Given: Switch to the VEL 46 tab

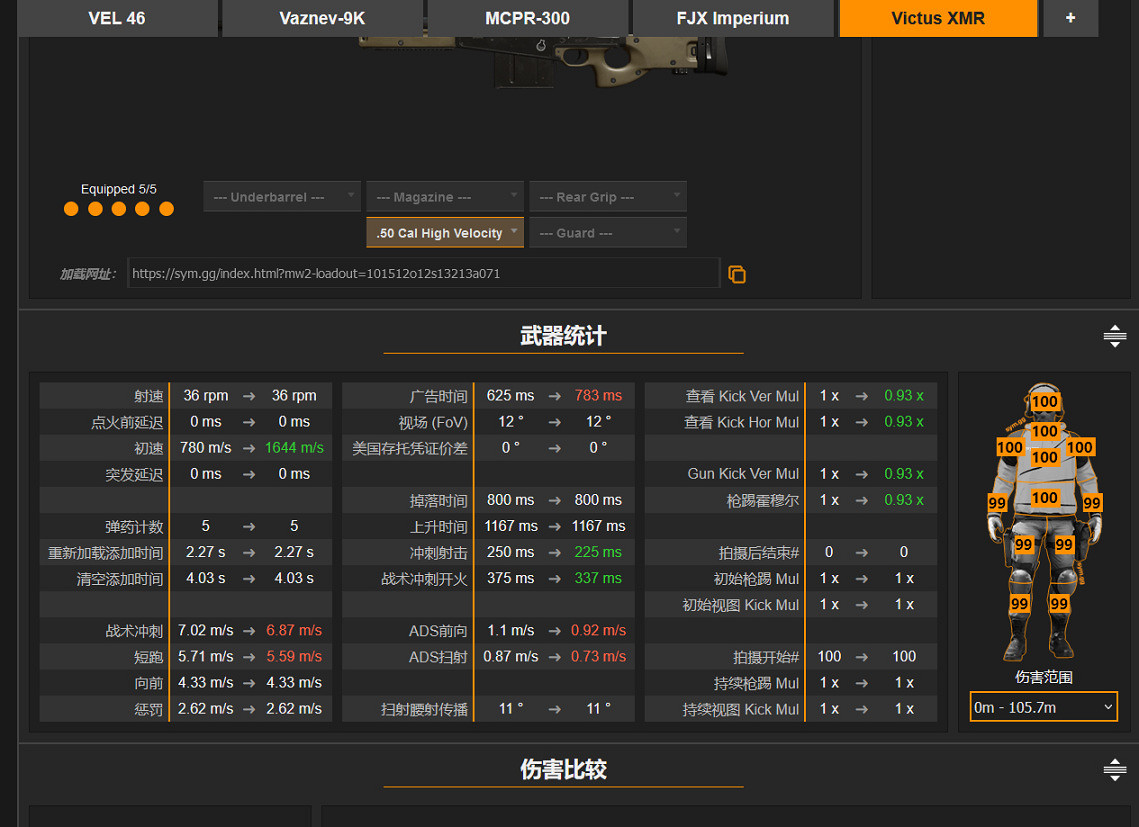Looking at the screenshot, I should point(117,18).
